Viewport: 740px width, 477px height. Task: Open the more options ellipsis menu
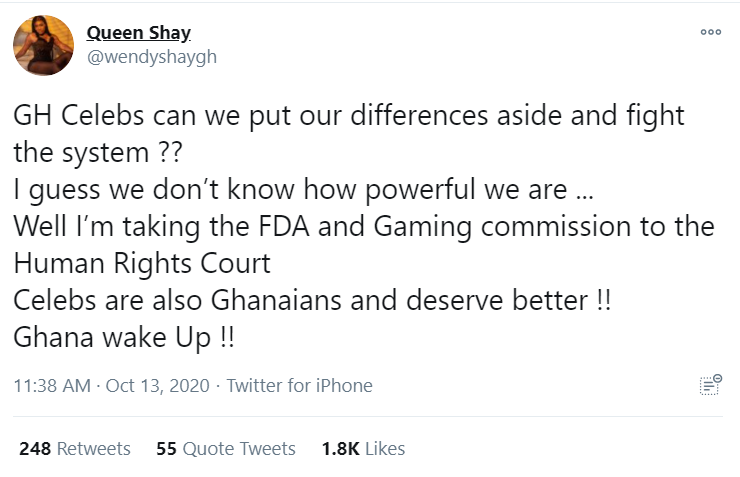coord(710,32)
